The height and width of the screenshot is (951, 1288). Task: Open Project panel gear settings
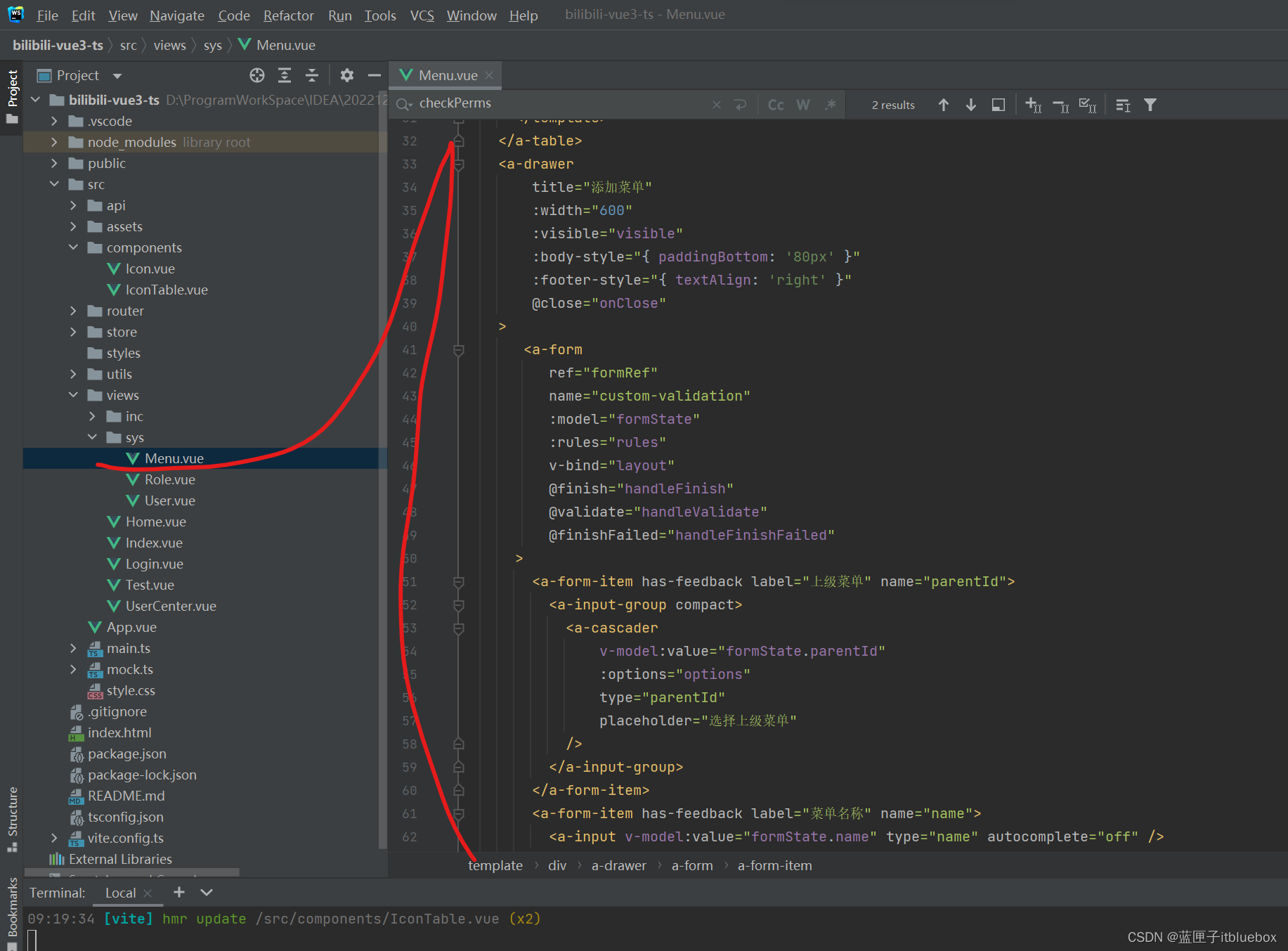pyautogui.click(x=346, y=75)
